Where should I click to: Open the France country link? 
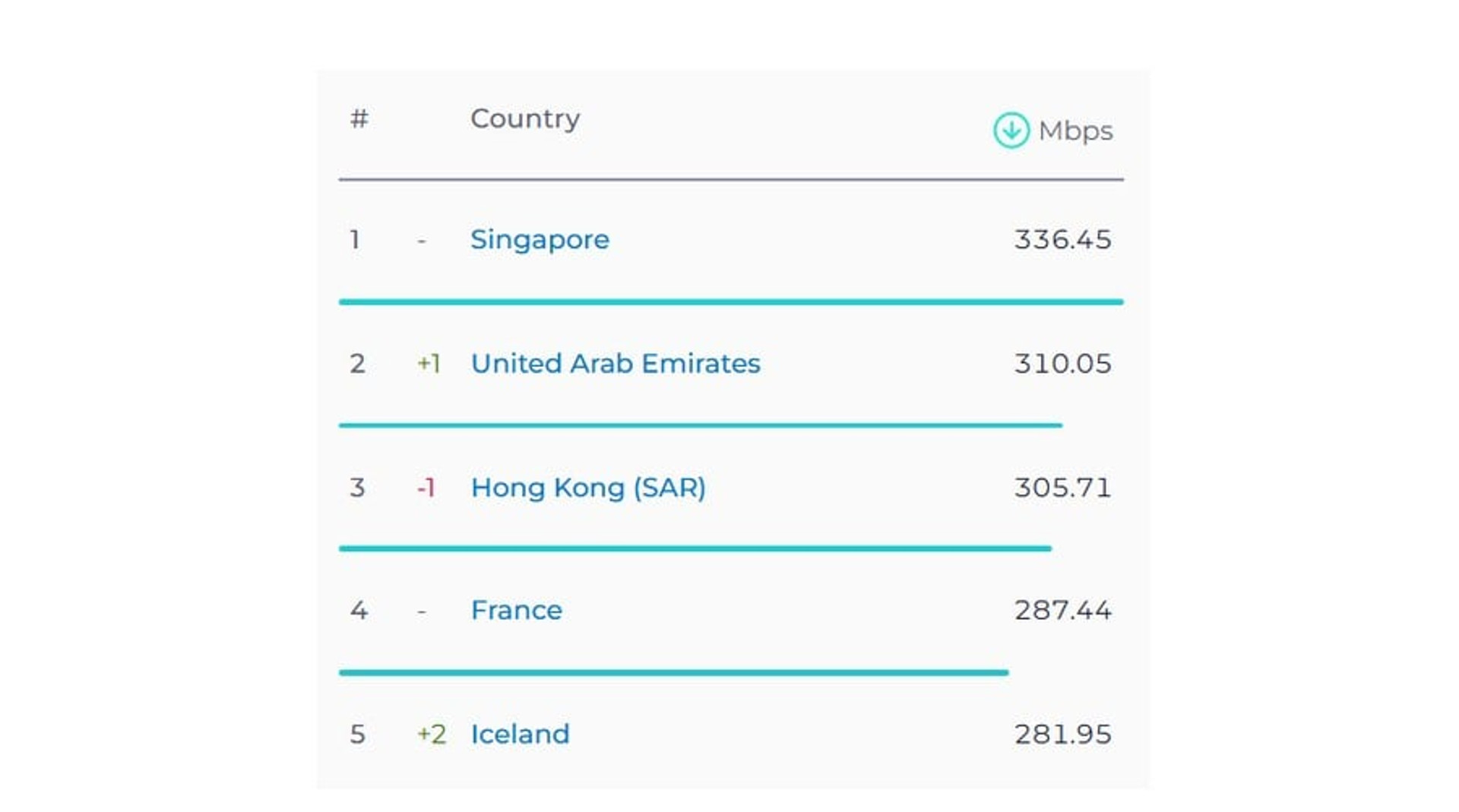[x=517, y=611]
